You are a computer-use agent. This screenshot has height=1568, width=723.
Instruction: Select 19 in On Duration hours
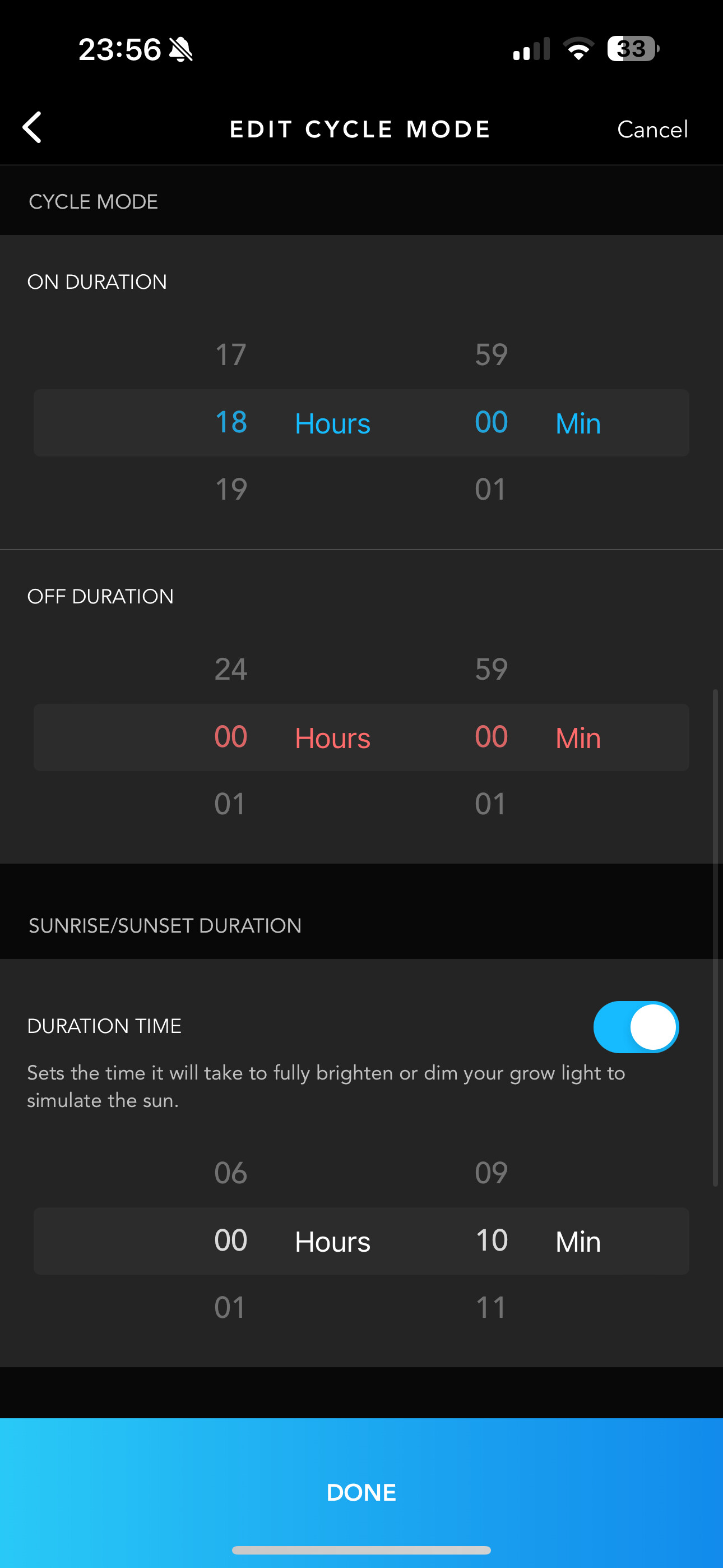(231, 490)
